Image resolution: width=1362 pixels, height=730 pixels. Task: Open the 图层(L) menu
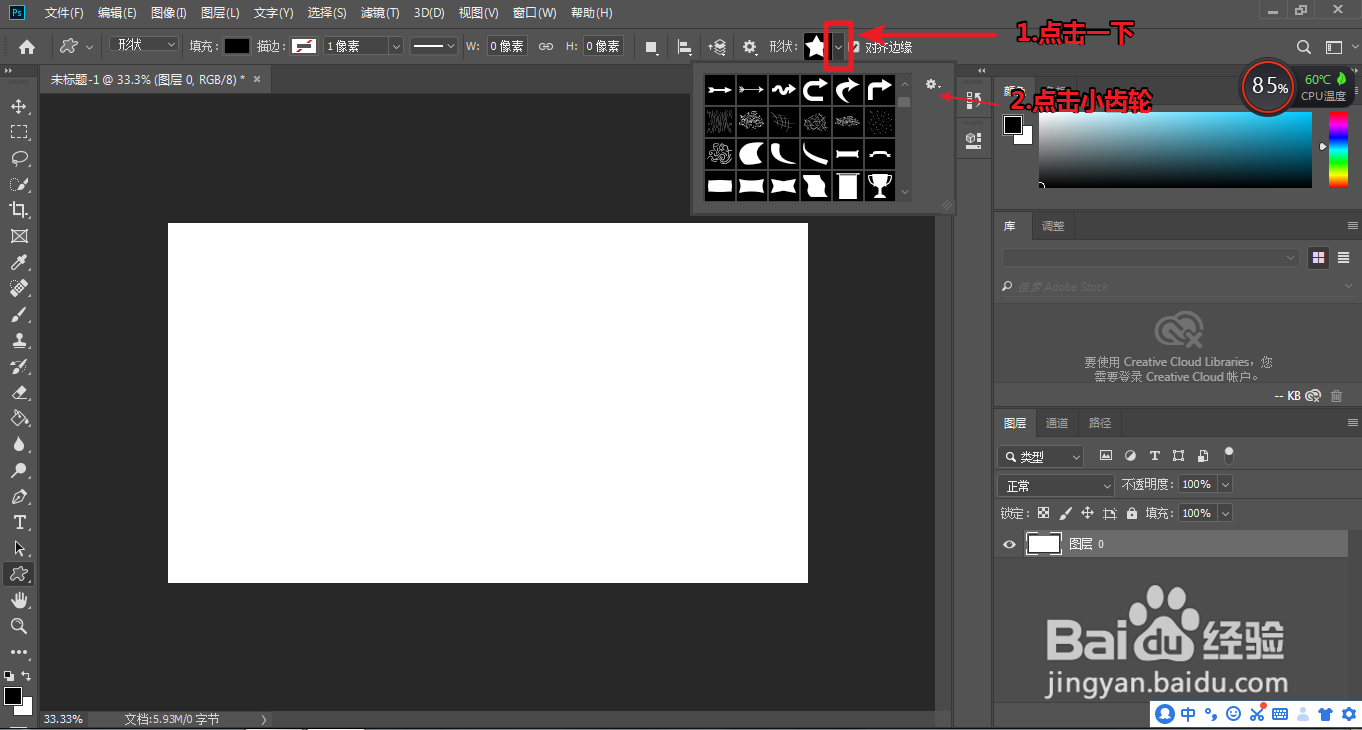pos(220,13)
